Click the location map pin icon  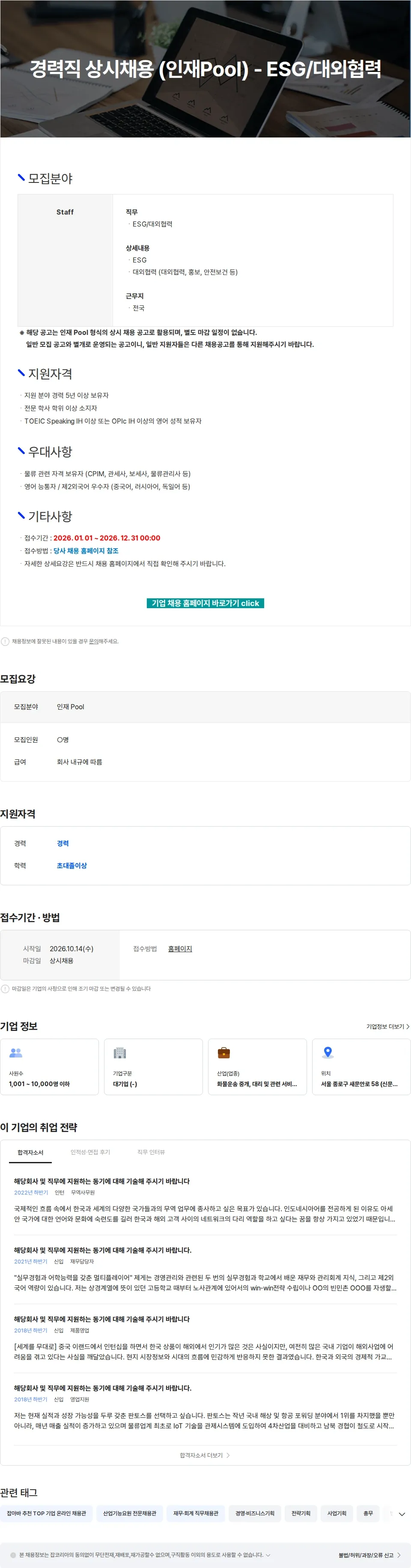click(x=328, y=1052)
